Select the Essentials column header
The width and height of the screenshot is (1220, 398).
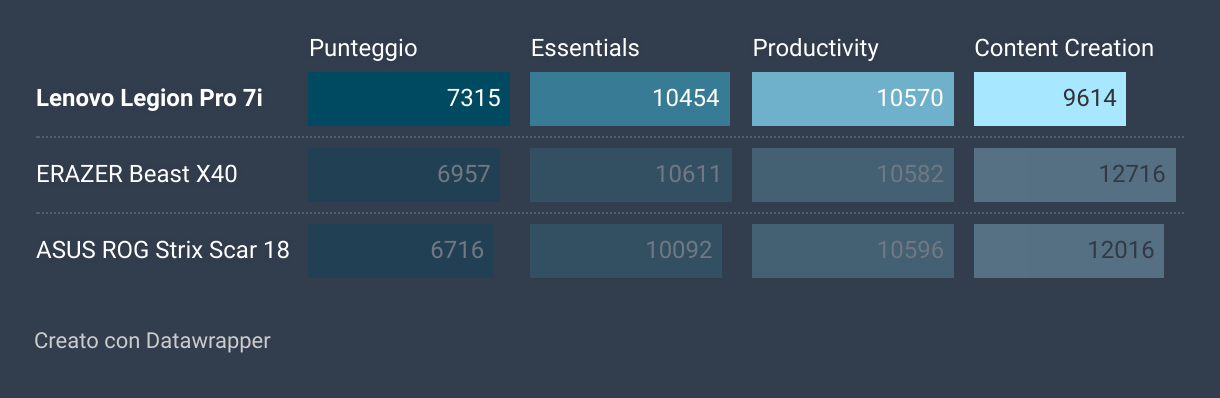click(585, 48)
